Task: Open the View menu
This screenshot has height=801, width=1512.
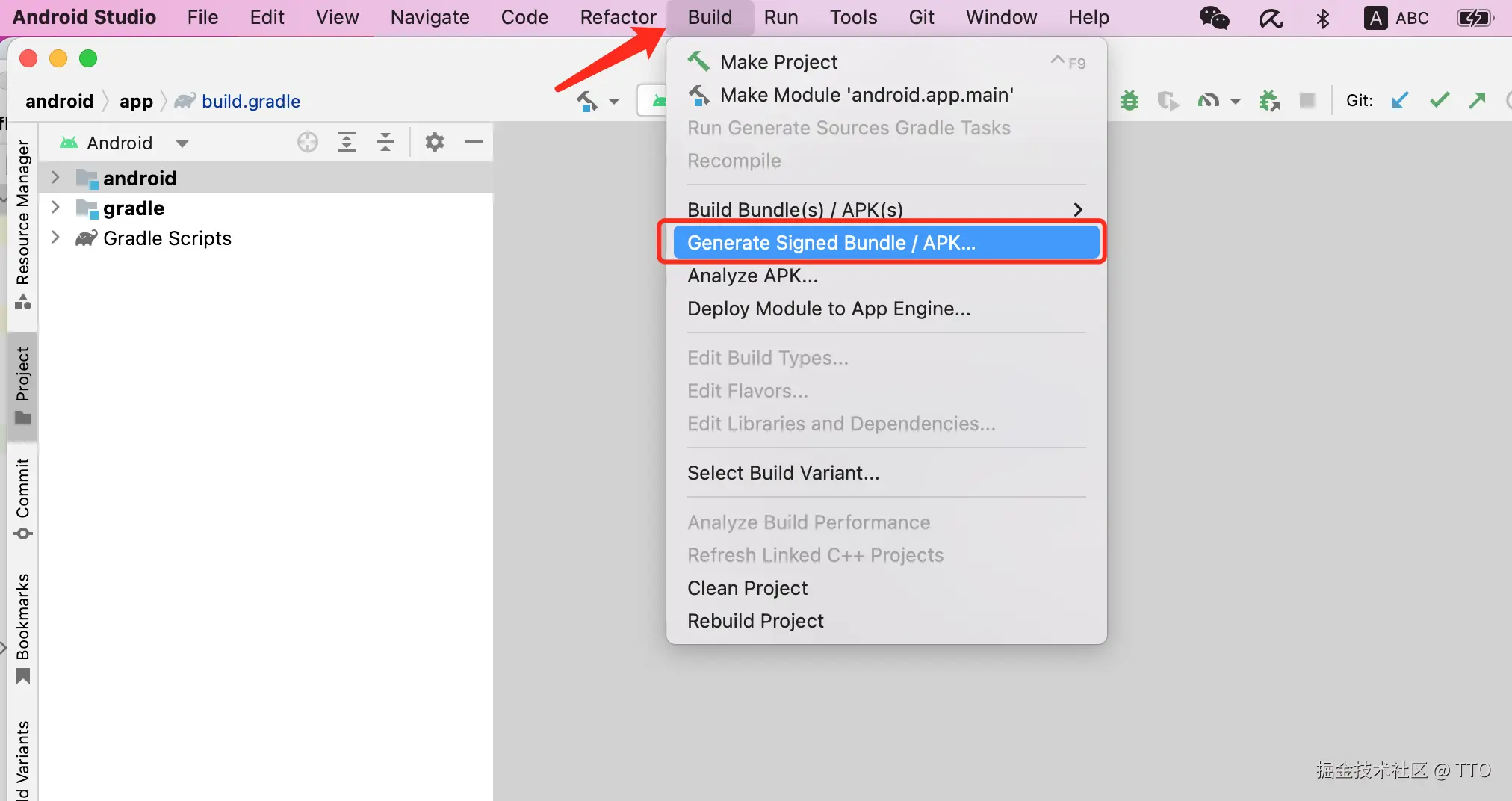Action: [337, 17]
